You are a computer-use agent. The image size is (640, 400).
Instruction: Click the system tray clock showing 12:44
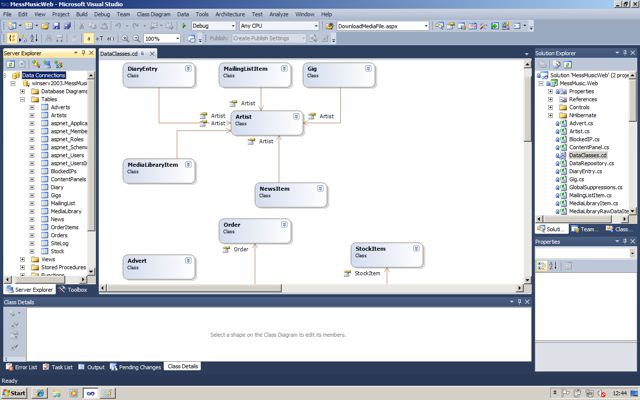620,393
